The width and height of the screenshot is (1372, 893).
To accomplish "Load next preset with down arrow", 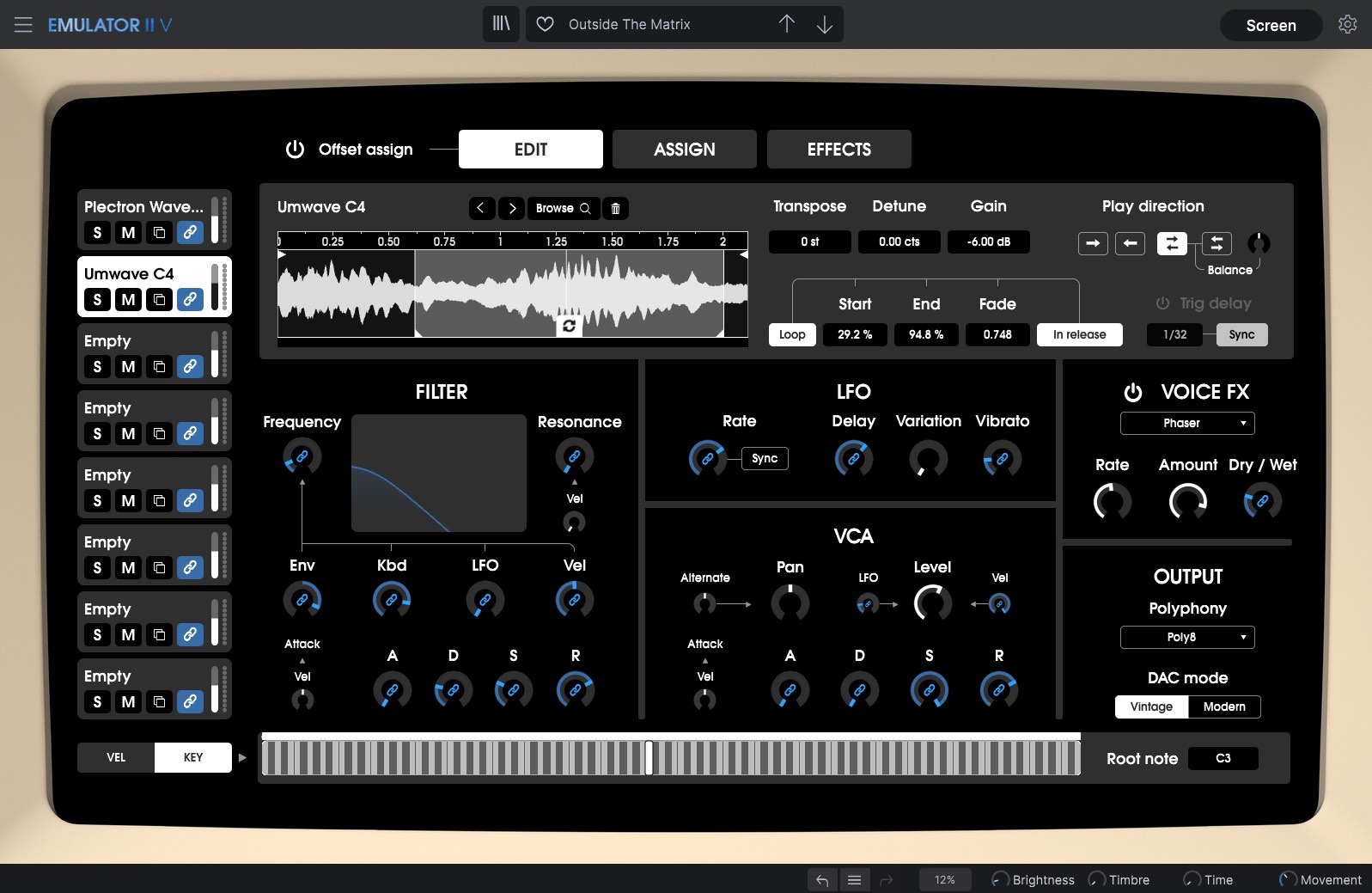I will (x=825, y=24).
